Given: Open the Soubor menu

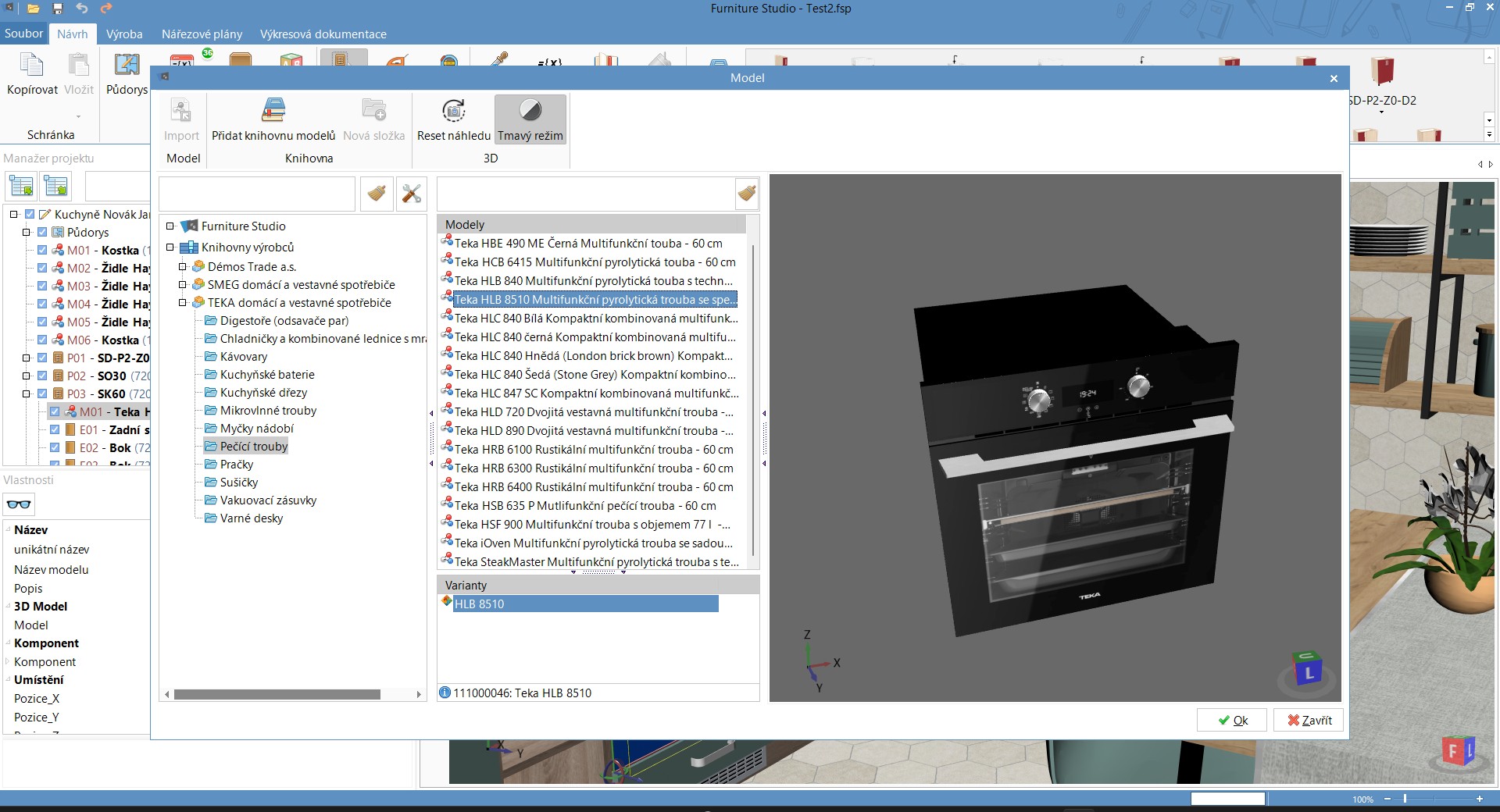Looking at the screenshot, I should [x=23, y=34].
